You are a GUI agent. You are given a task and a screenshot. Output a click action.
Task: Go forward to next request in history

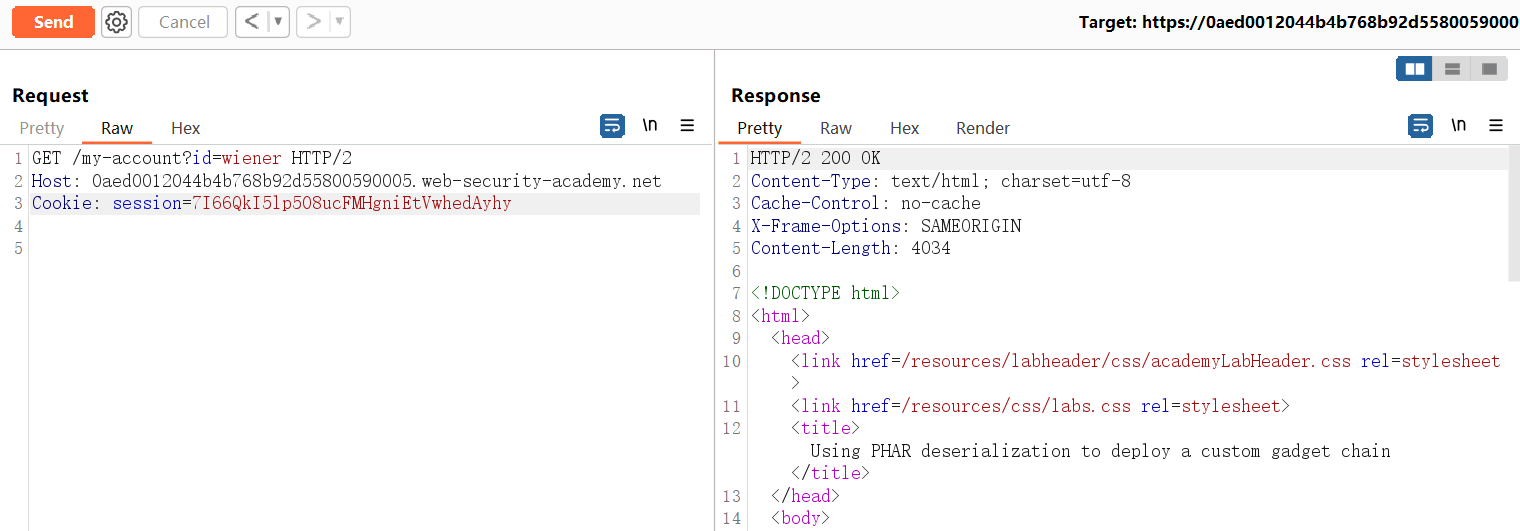click(x=313, y=22)
